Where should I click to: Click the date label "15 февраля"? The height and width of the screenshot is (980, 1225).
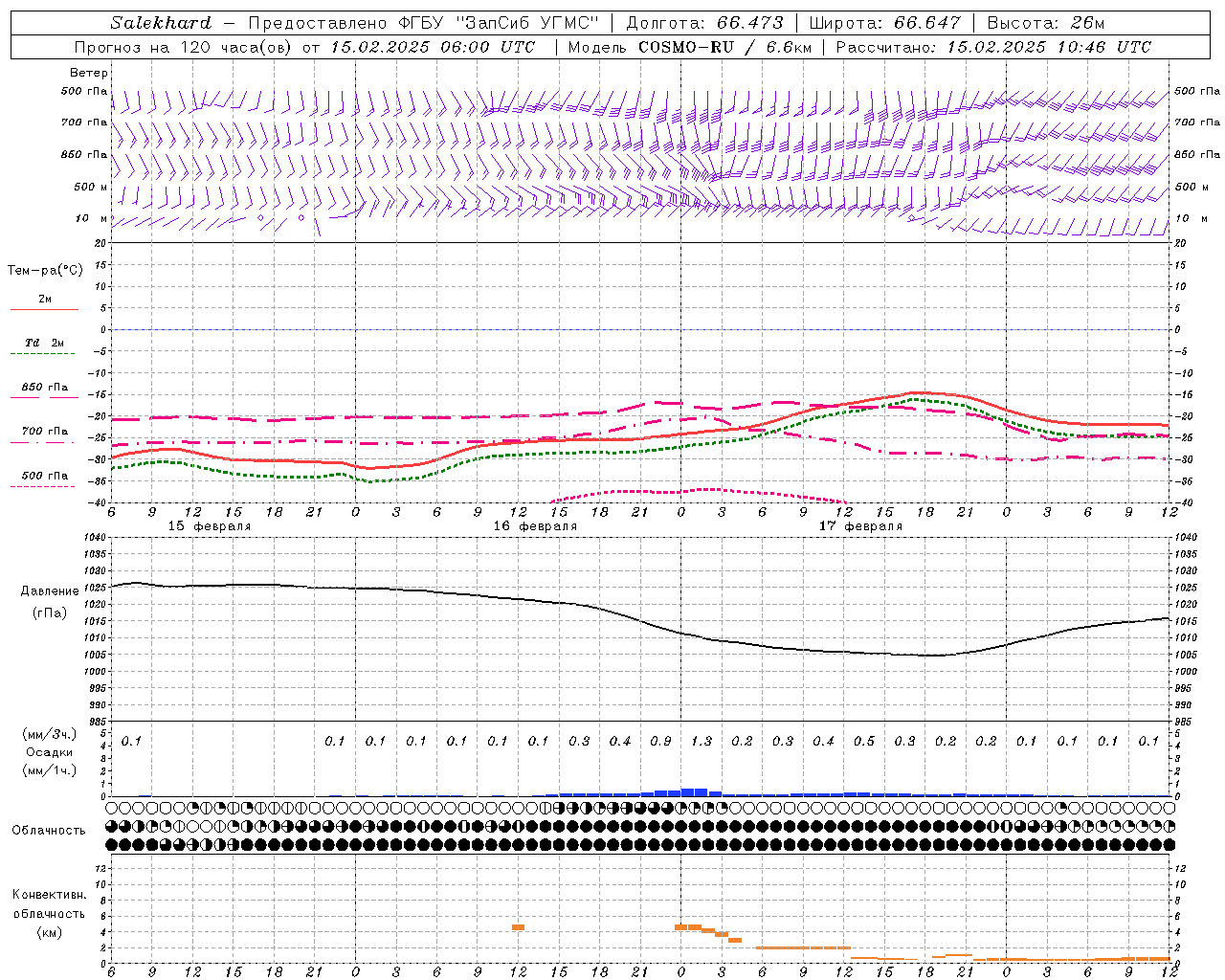210,526
